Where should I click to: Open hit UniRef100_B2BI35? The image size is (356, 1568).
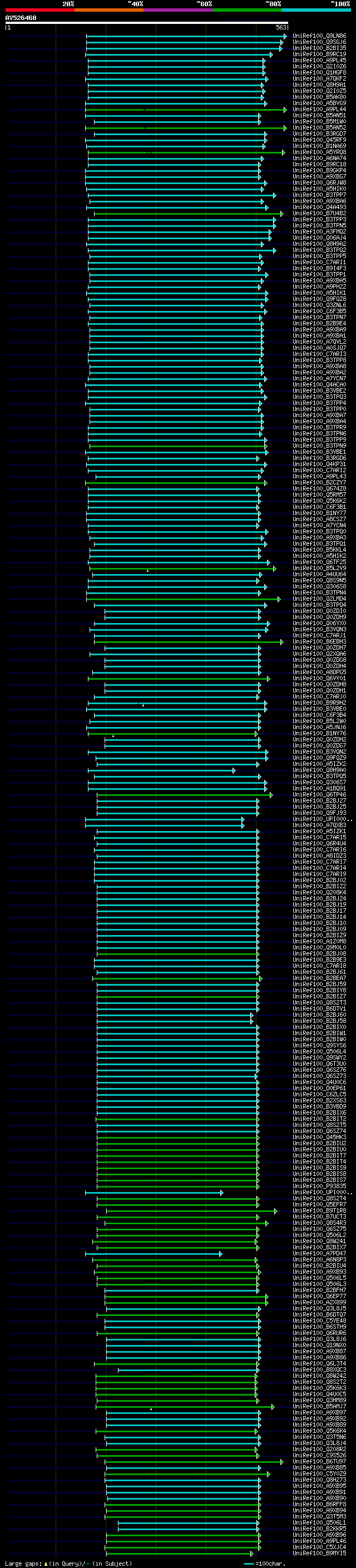pos(319,48)
